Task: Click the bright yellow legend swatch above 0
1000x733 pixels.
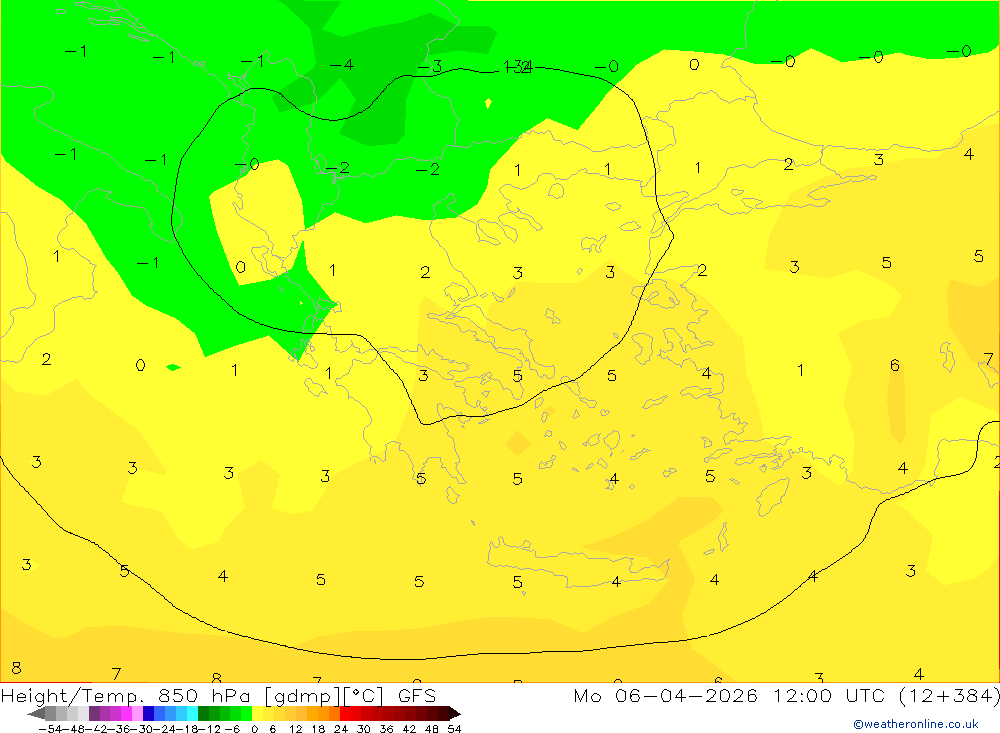Action: pyautogui.click(x=258, y=713)
